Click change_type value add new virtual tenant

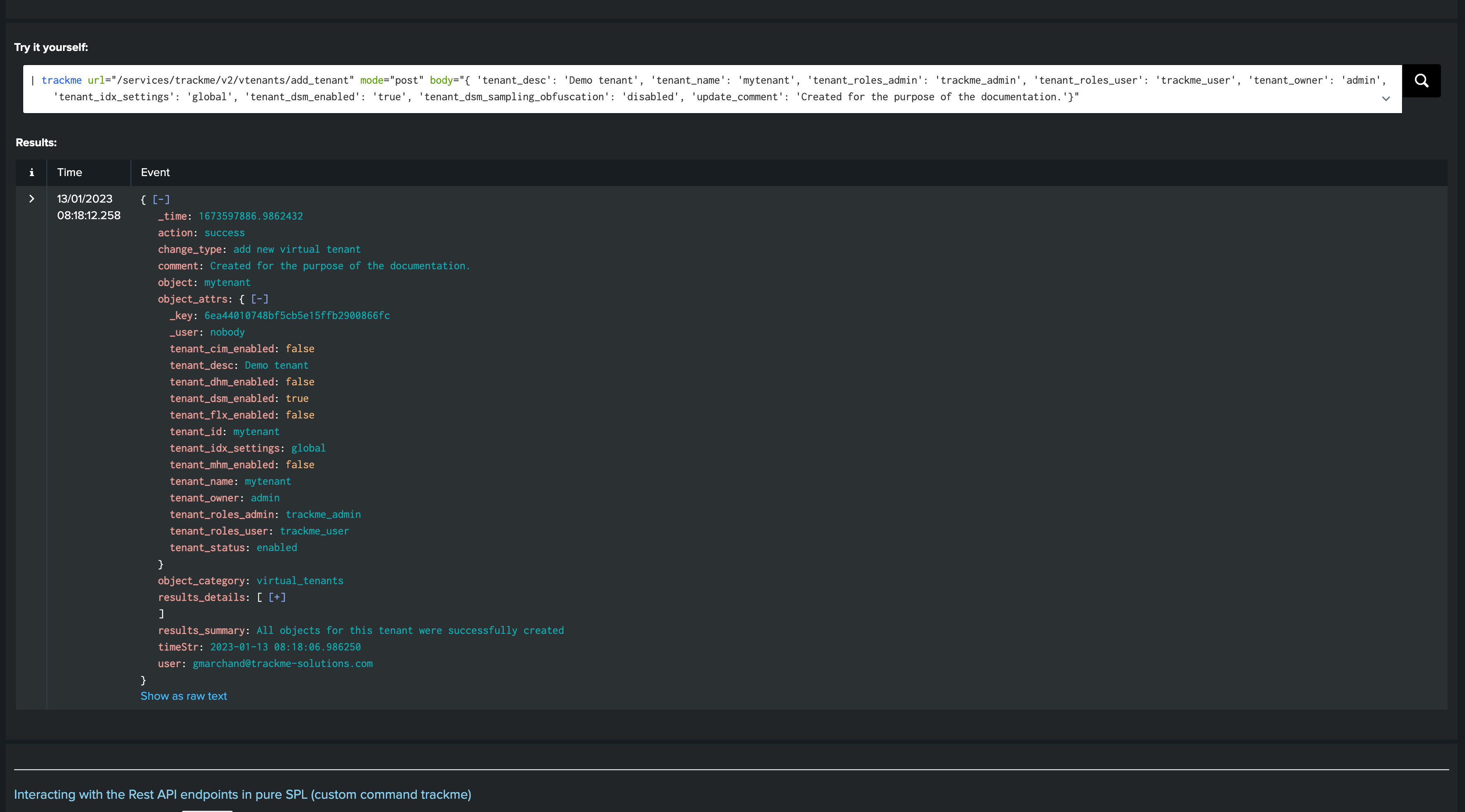click(297, 249)
